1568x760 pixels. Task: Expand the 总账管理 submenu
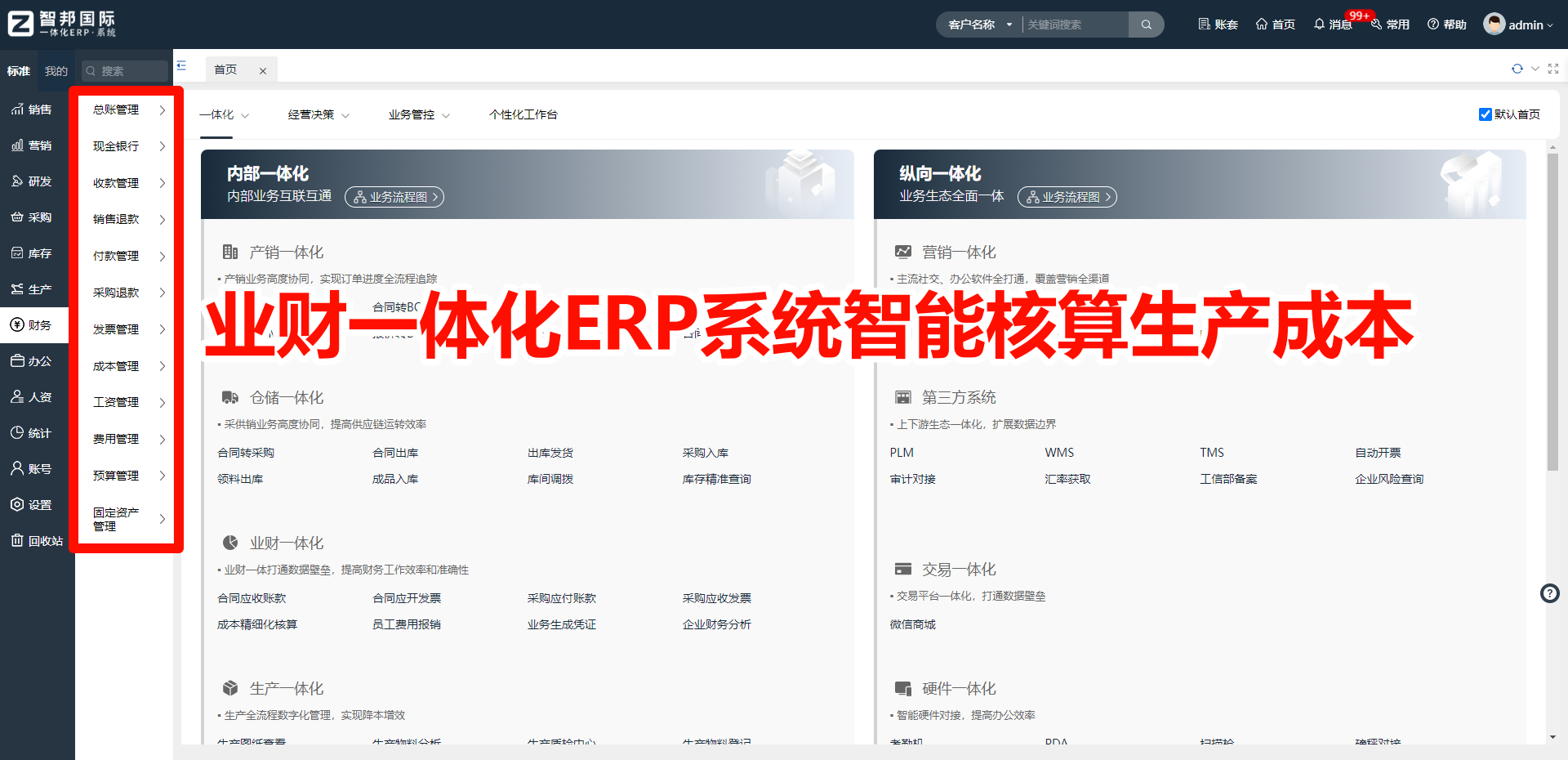[x=127, y=110]
